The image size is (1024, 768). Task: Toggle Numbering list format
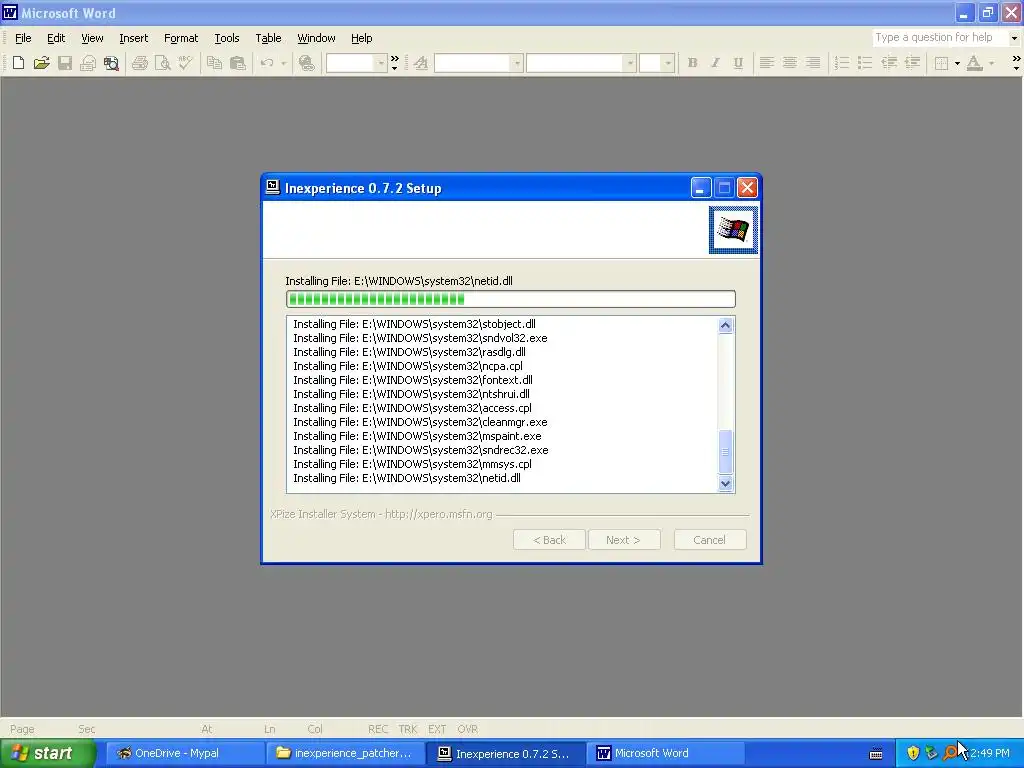[842, 63]
